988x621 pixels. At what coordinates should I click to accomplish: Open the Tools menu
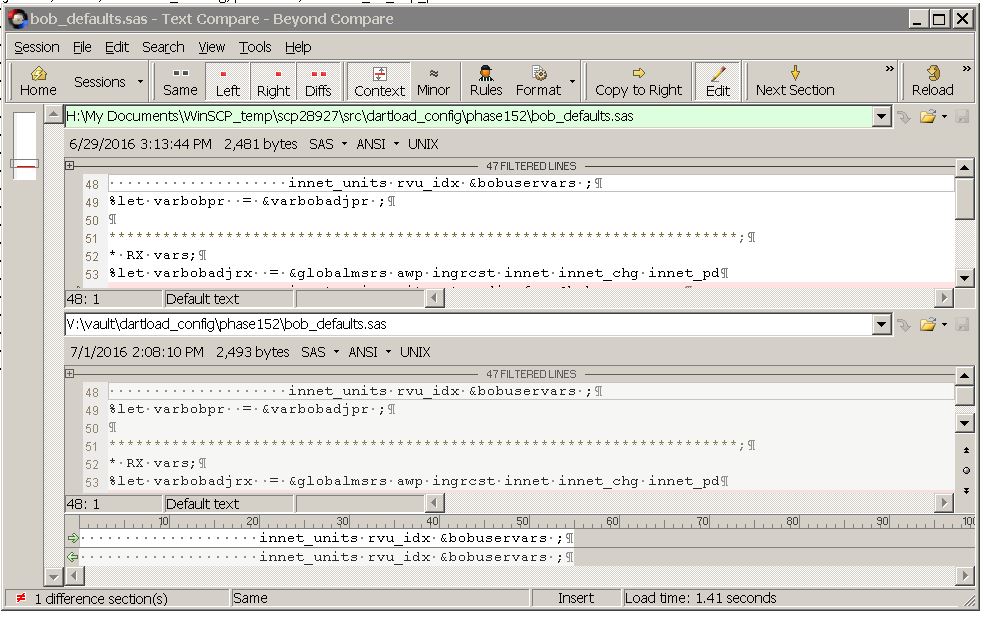[255, 47]
